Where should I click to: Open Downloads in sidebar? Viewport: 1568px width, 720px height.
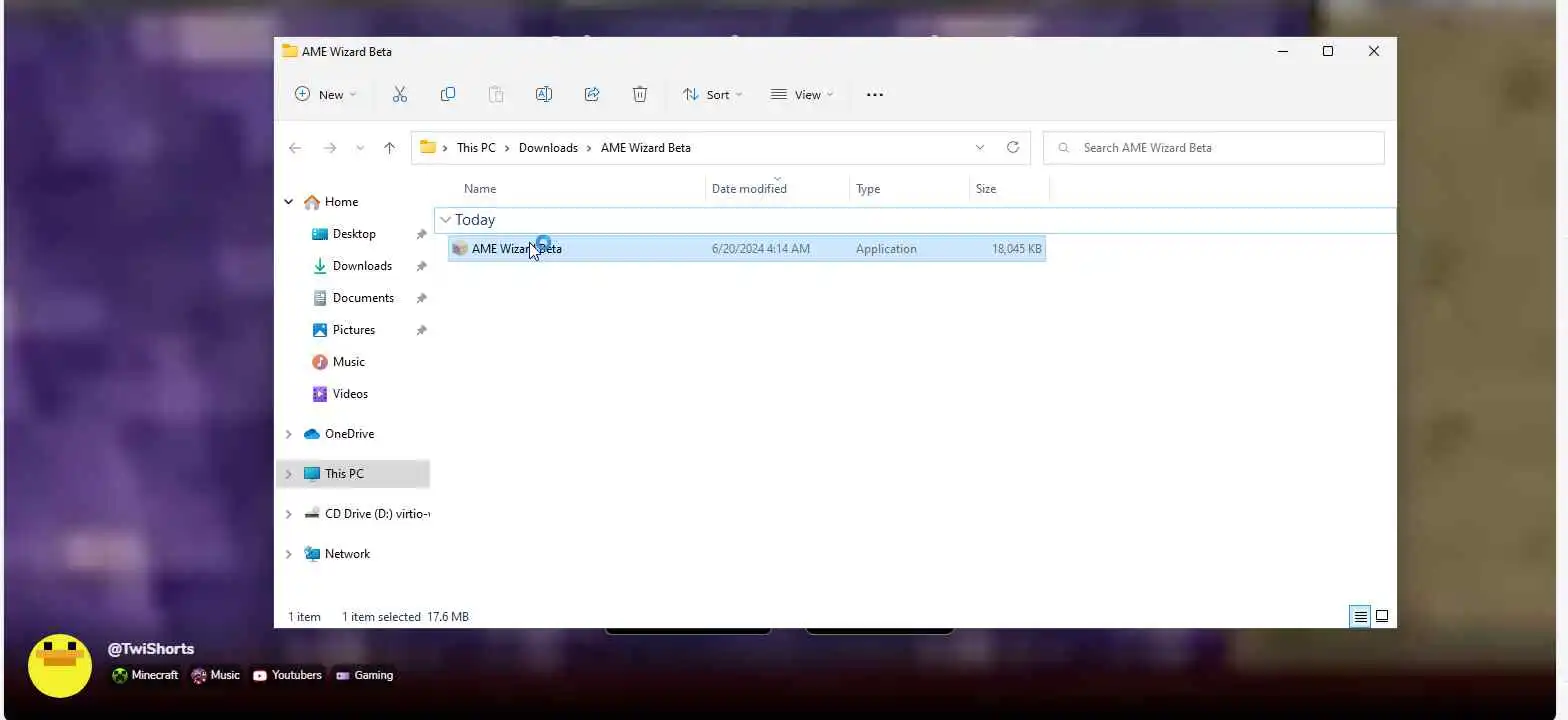(362, 266)
